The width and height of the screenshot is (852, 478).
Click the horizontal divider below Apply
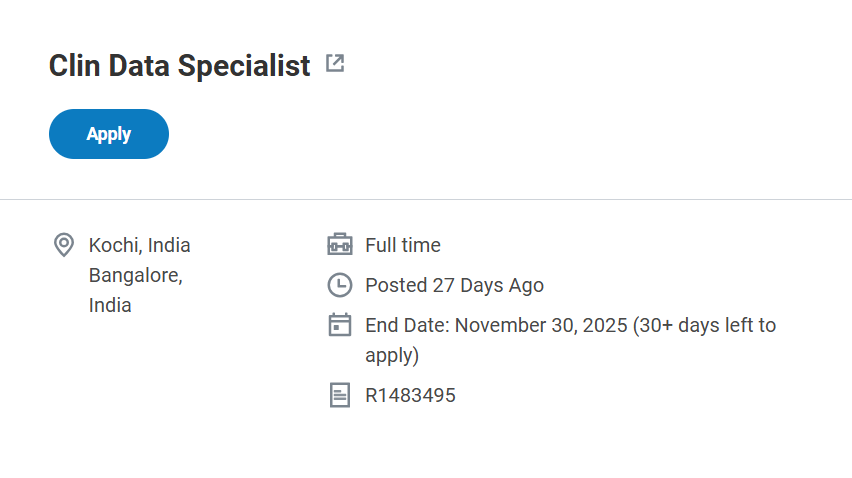[x=426, y=199]
